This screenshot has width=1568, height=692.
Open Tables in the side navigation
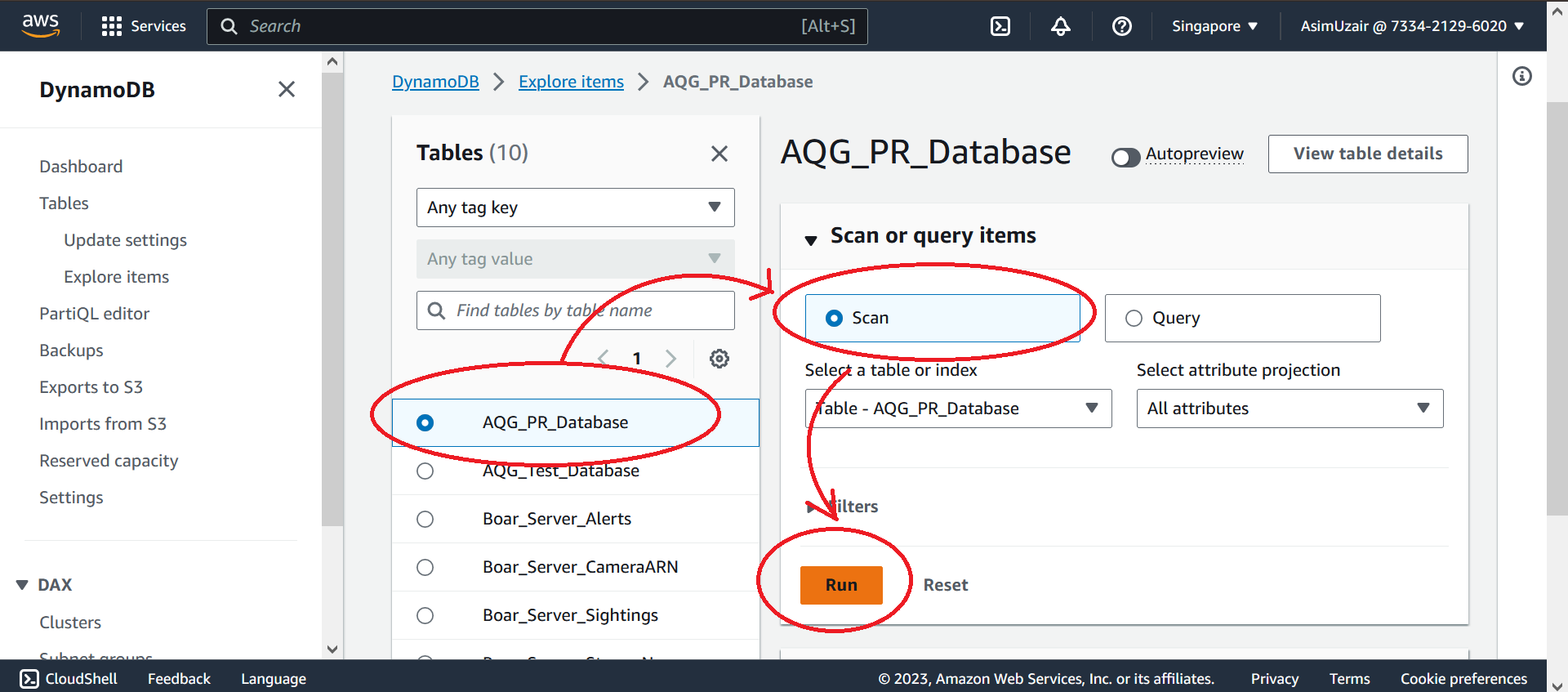64,203
